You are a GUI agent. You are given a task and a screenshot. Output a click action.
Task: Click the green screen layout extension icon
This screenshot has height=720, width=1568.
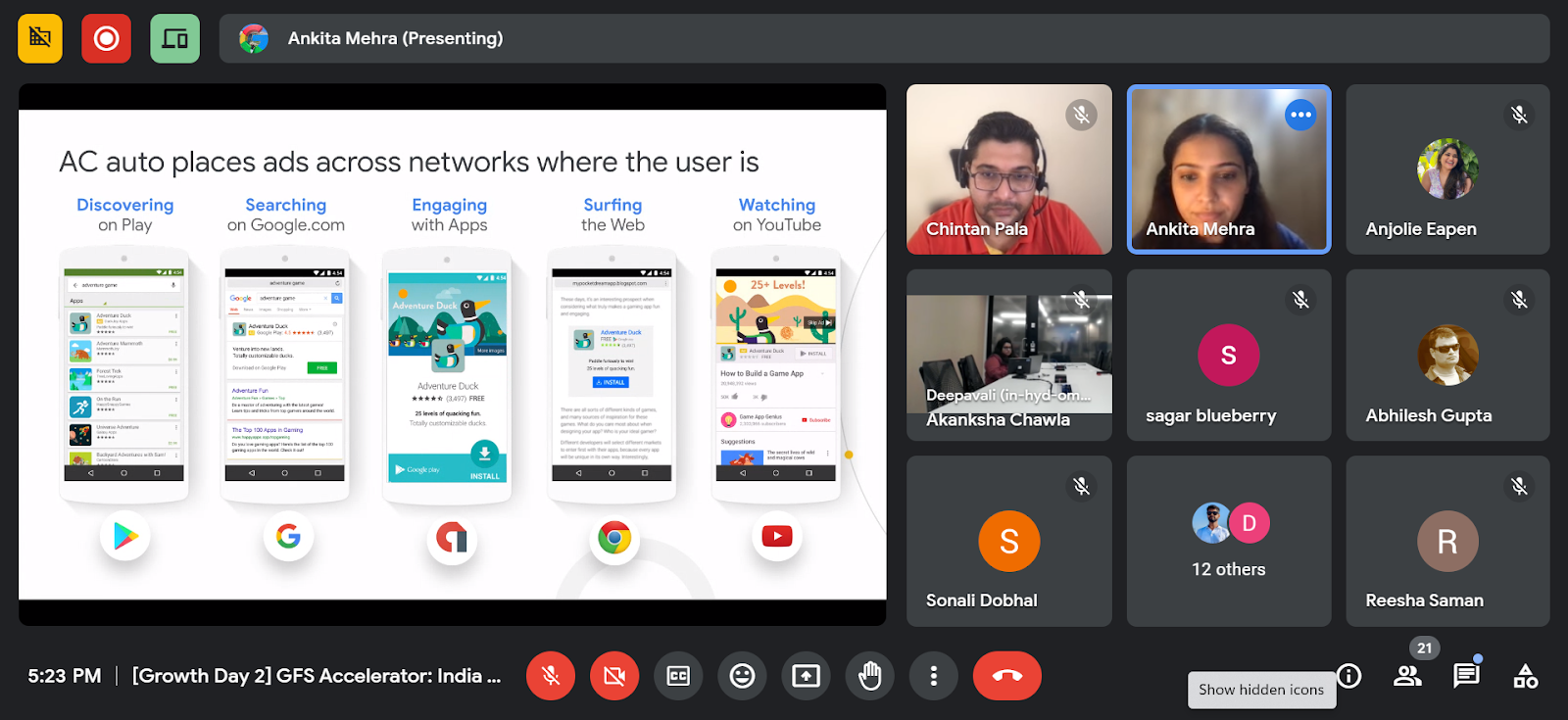[175, 38]
